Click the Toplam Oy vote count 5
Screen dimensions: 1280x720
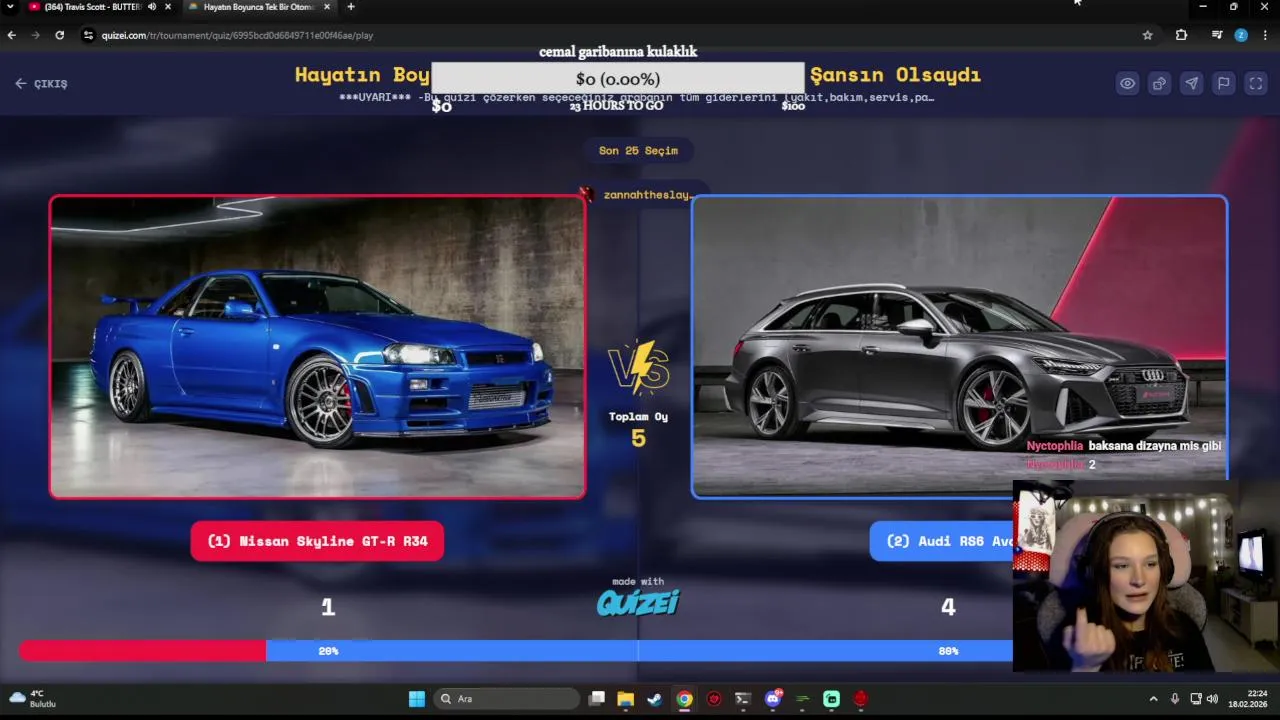click(x=638, y=438)
